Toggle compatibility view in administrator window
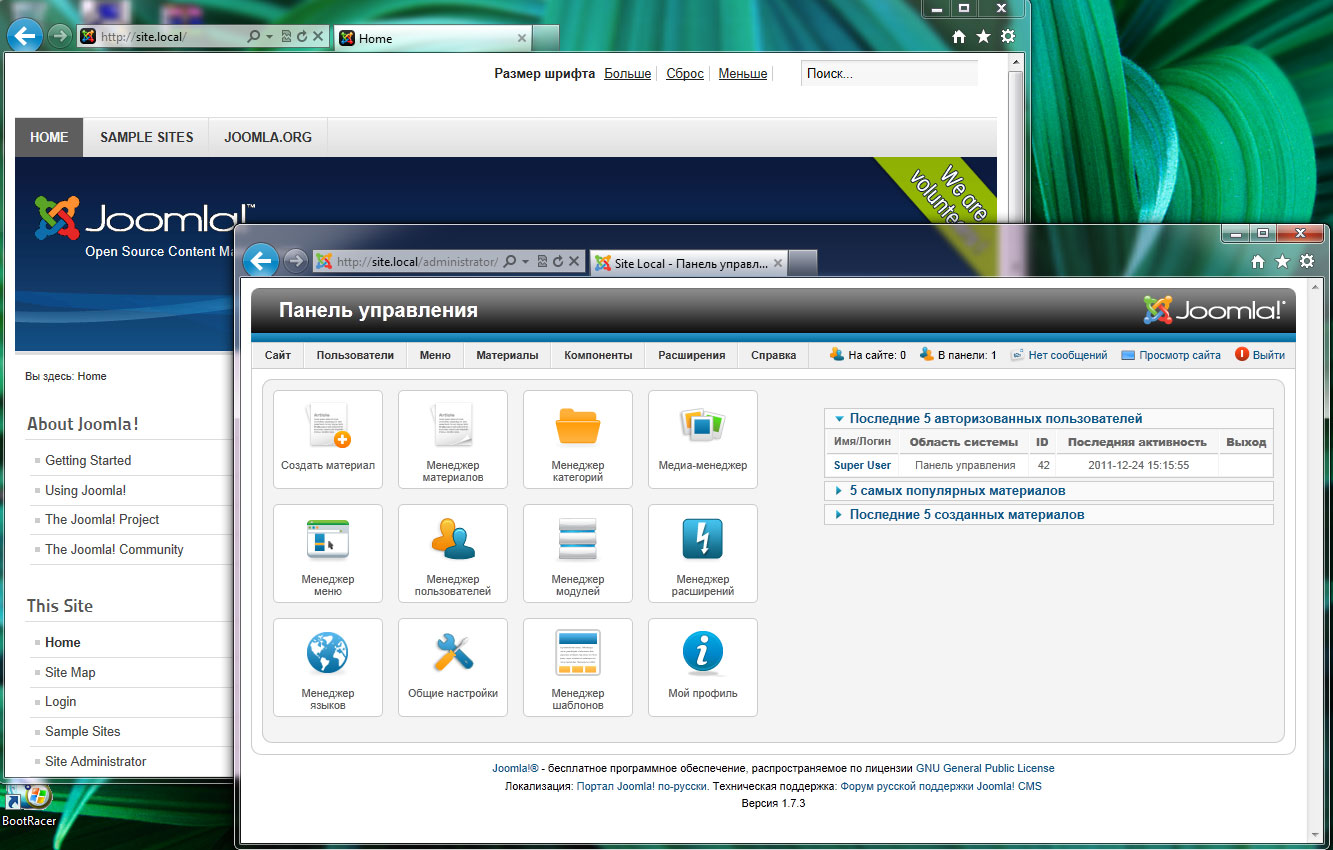The image size is (1333, 850). pos(542,262)
